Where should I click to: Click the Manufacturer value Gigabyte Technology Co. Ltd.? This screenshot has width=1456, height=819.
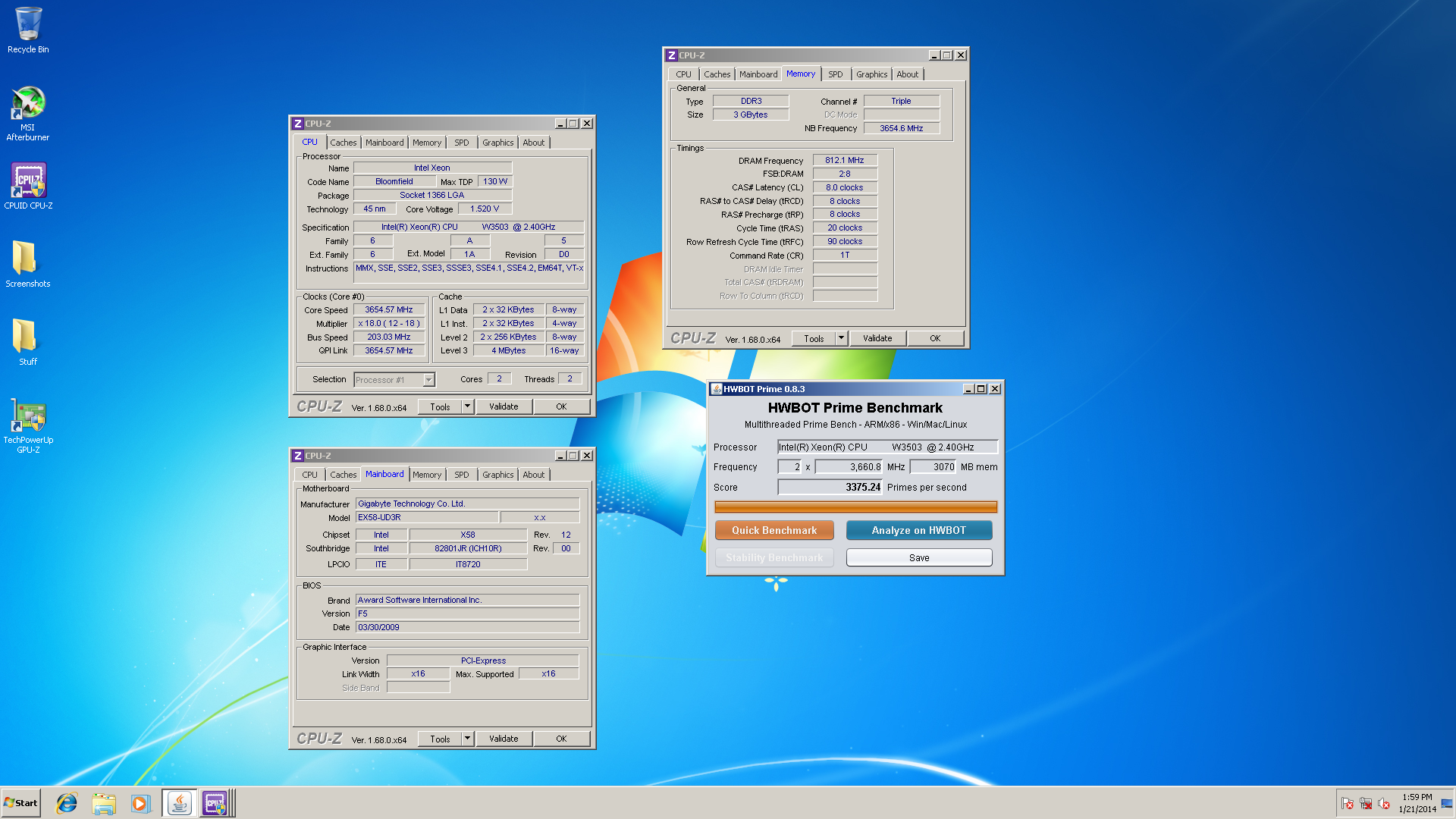point(467,504)
